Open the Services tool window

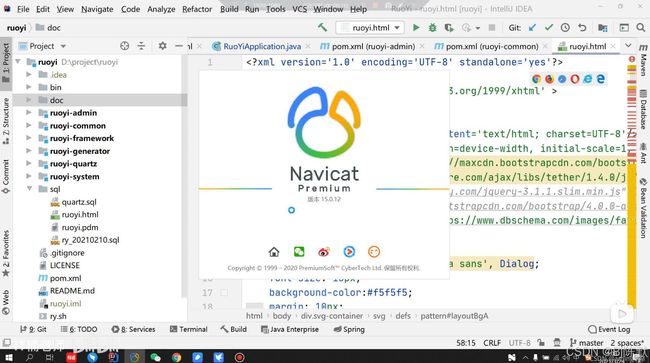[133, 329]
